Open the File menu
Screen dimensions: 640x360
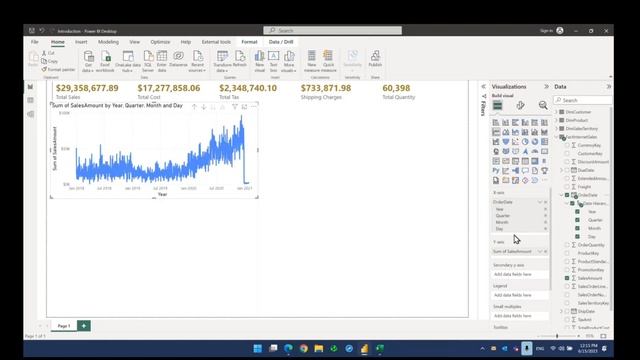[x=35, y=42]
